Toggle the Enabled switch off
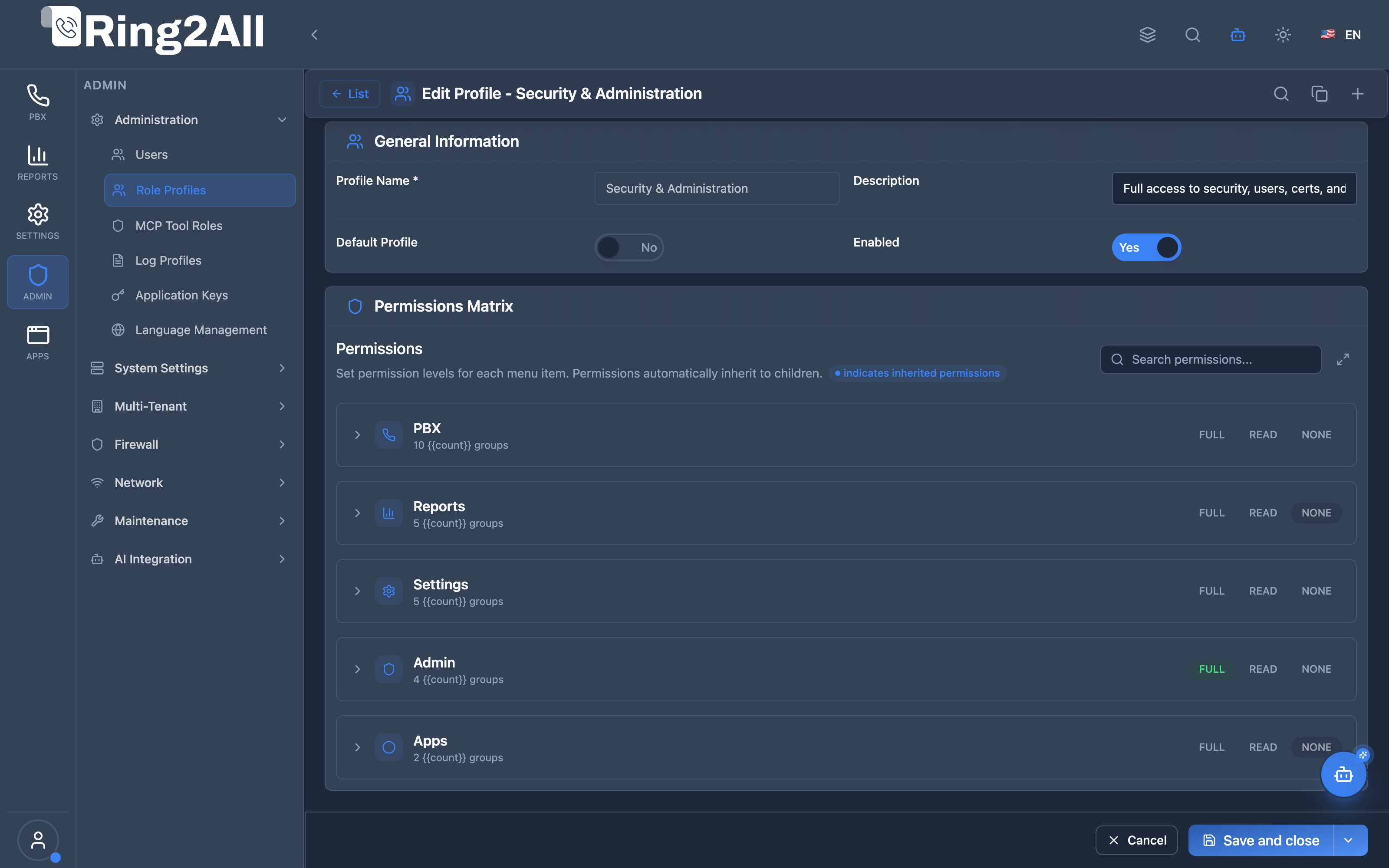 pyautogui.click(x=1146, y=247)
